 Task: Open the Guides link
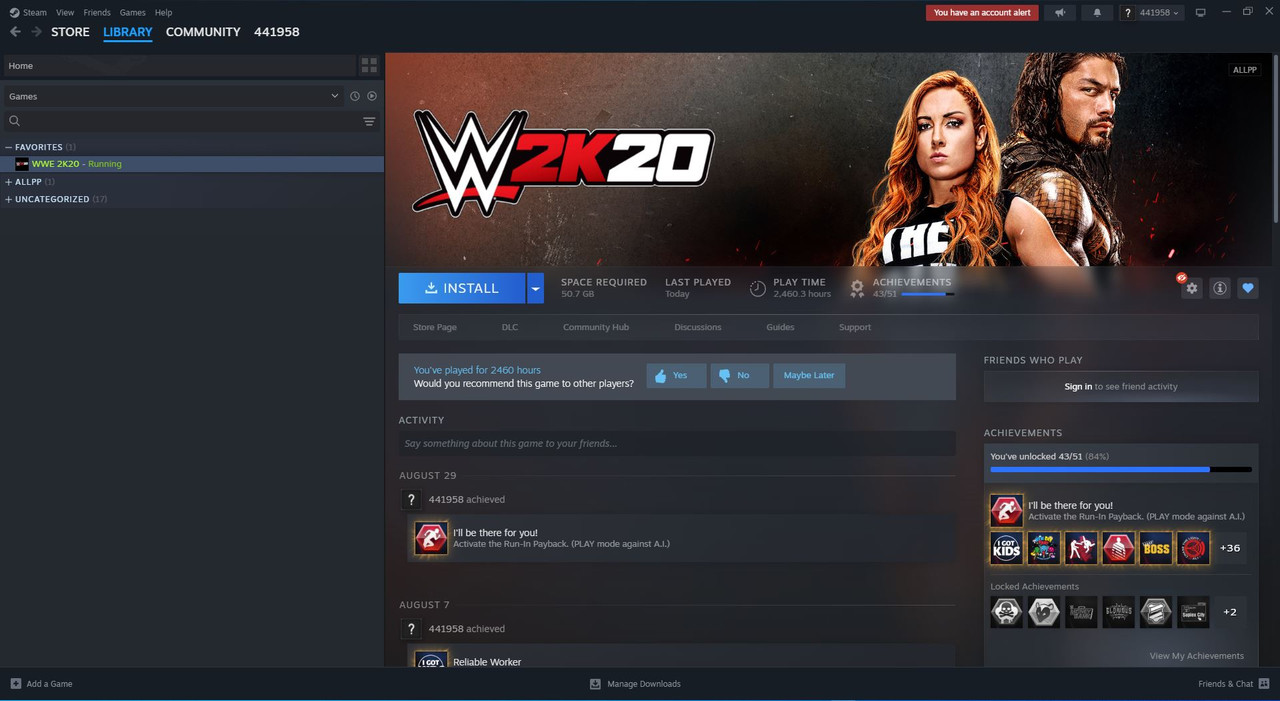[x=780, y=327]
